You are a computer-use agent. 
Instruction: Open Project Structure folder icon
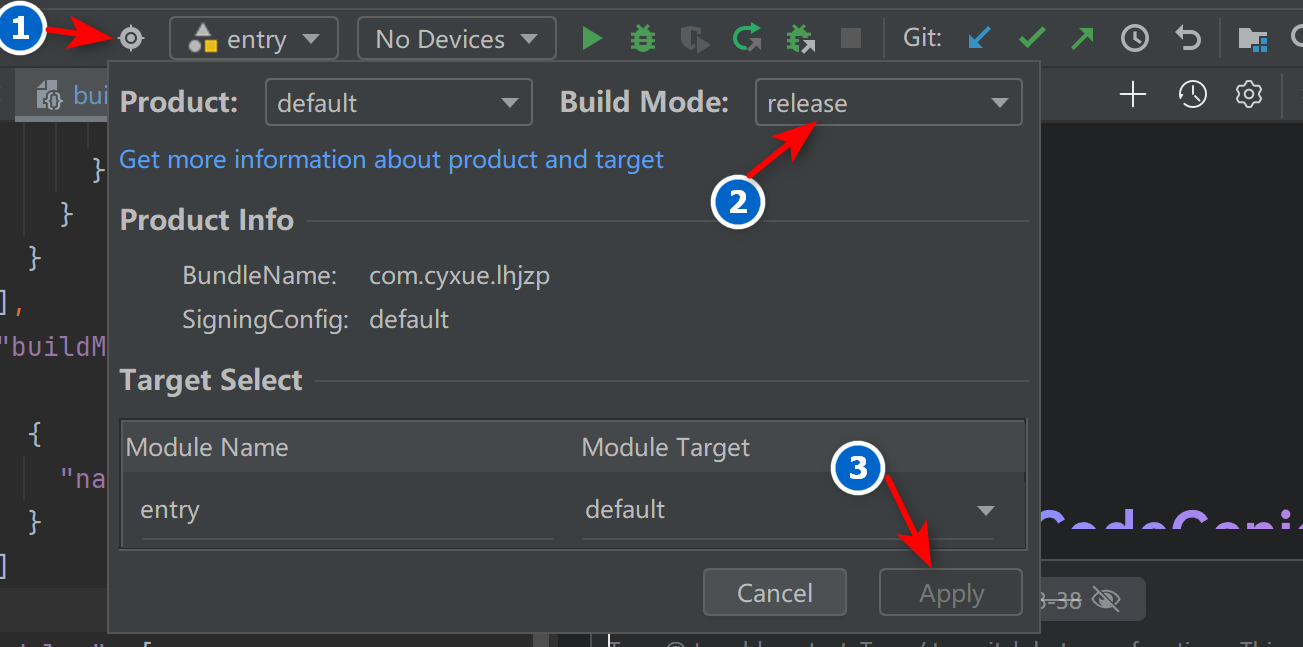(x=1252, y=39)
